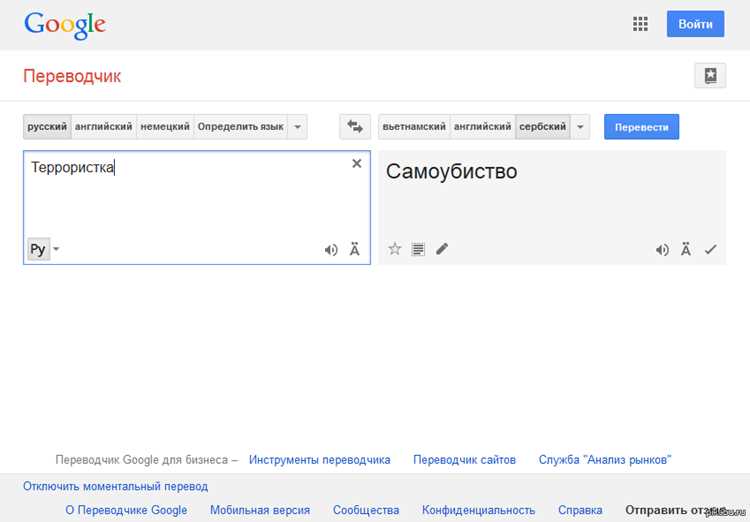Expand source language list dropdown
The height and width of the screenshot is (522, 750).
coord(298,127)
